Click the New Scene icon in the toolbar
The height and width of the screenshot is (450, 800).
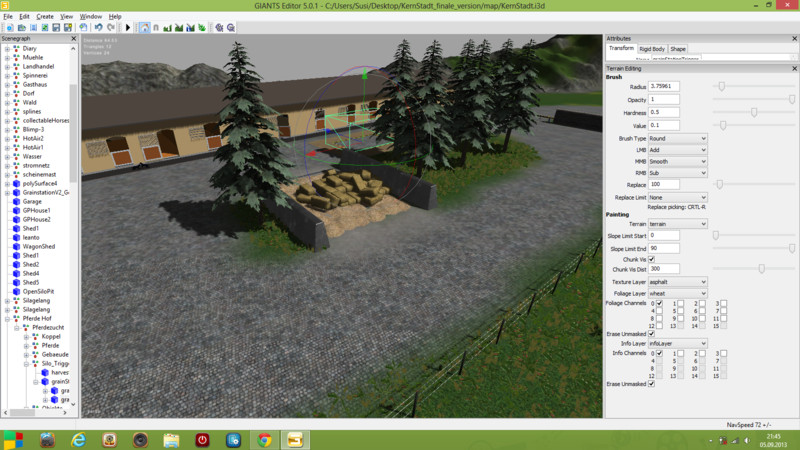pos(7,28)
